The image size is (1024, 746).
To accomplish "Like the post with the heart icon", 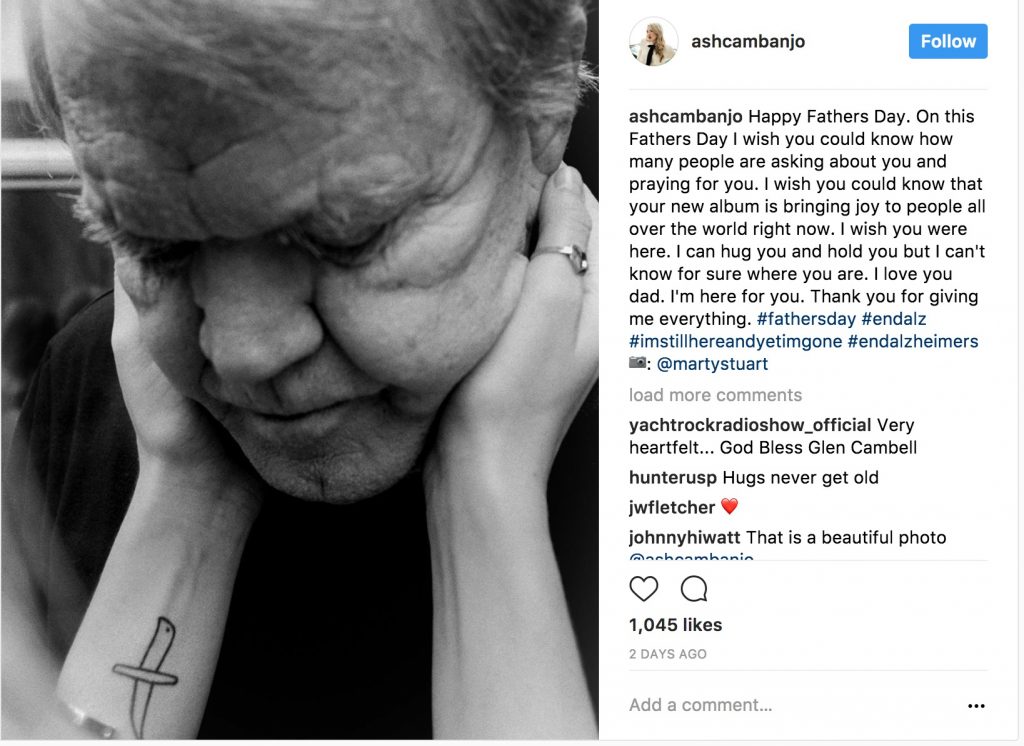I will pyautogui.click(x=643, y=589).
